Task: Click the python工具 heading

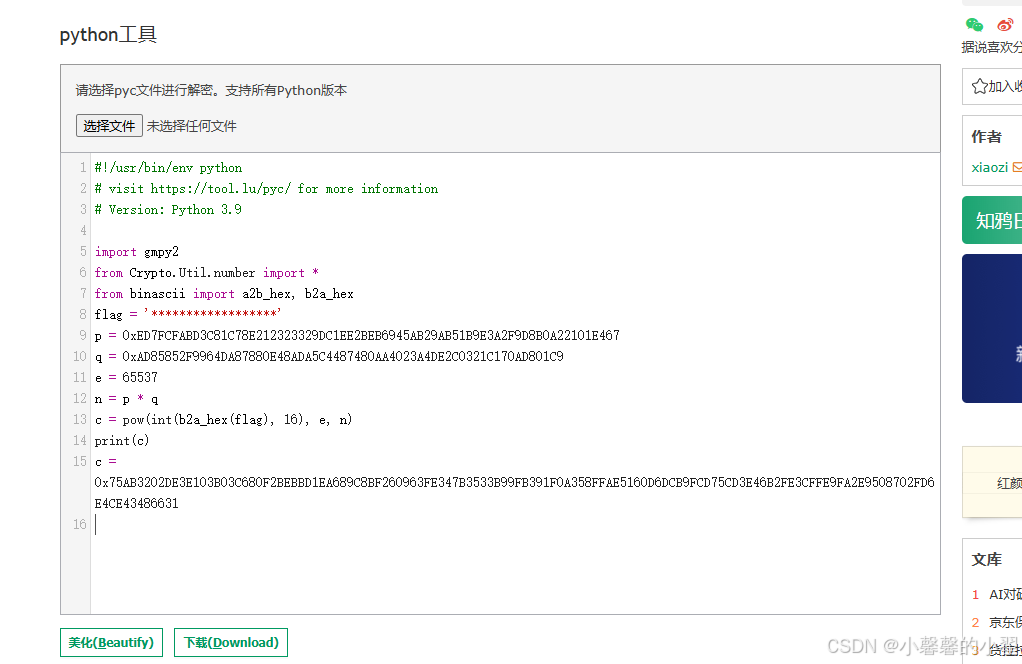Action: pyautogui.click(x=108, y=34)
